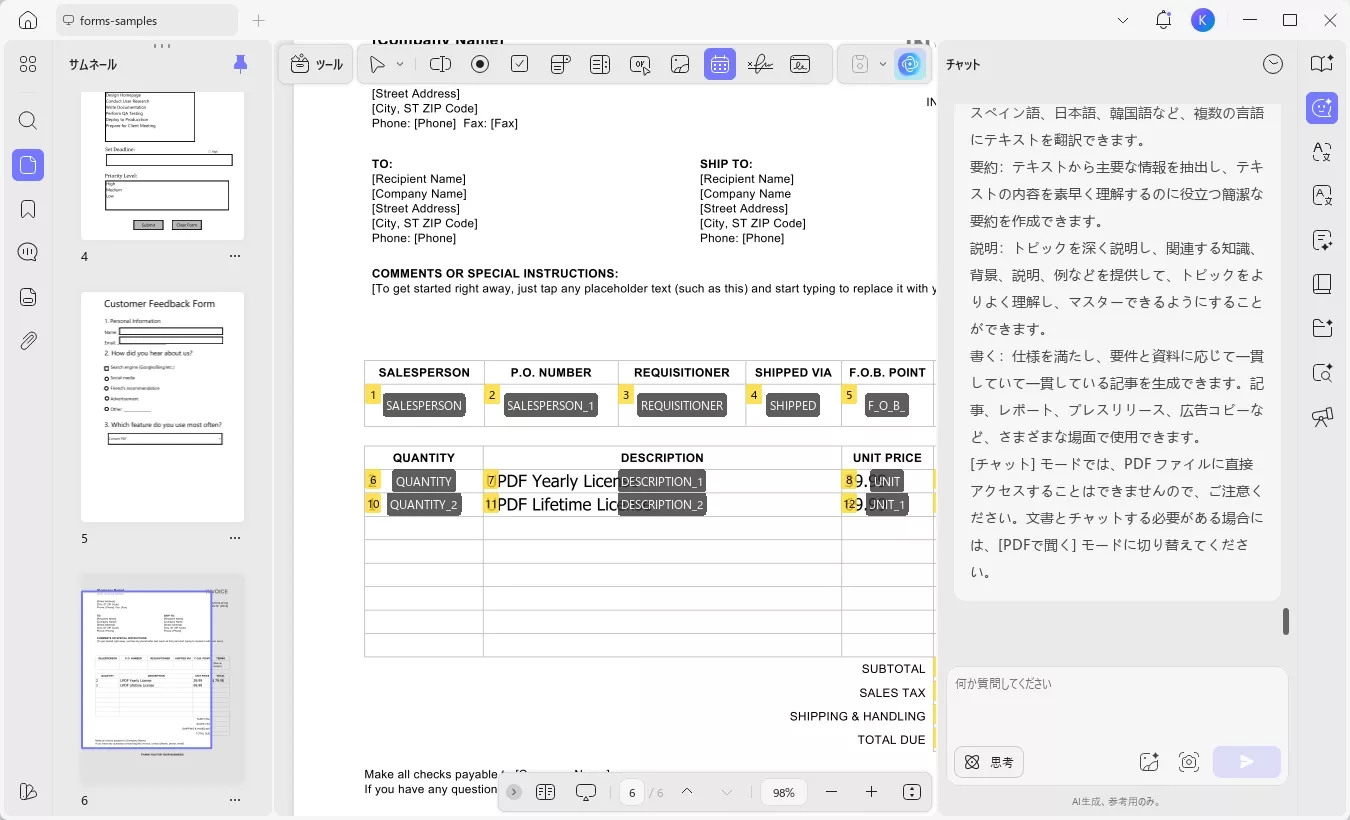This screenshot has height=820, width=1350.
Task: Open notifications bell icon
Action: pyautogui.click(x=1163, y=20)
